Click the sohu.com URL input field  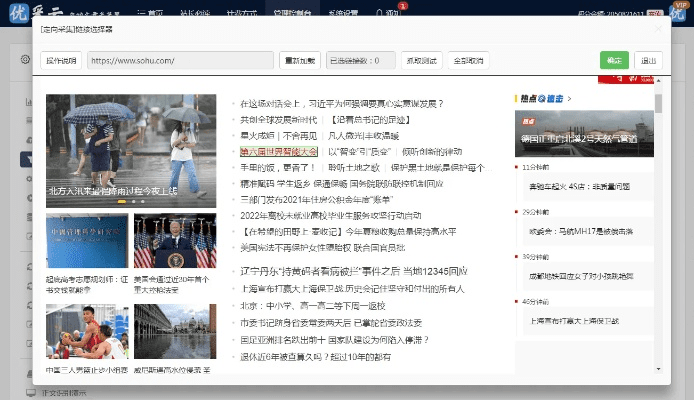[180, 60]
